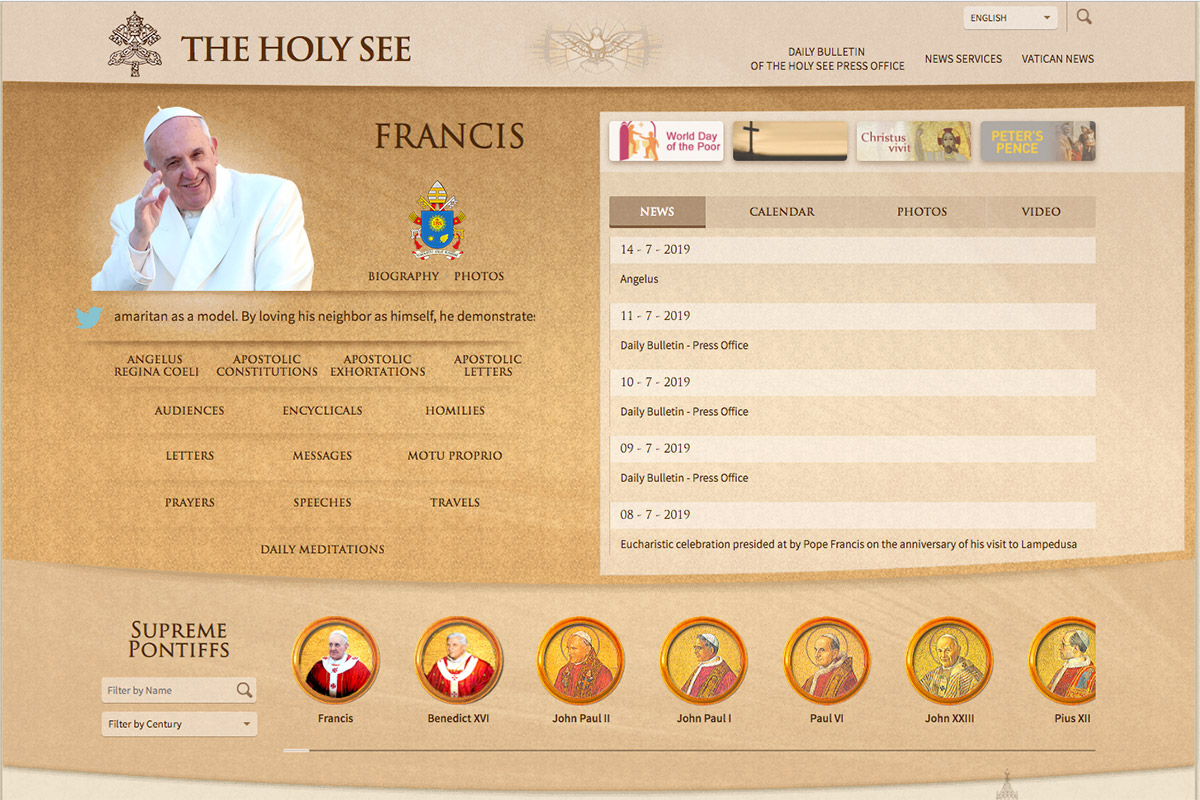Screen dimensions: 1200x800
Task: Select the Photos tab in news panel
Action: tap(921, 212)
